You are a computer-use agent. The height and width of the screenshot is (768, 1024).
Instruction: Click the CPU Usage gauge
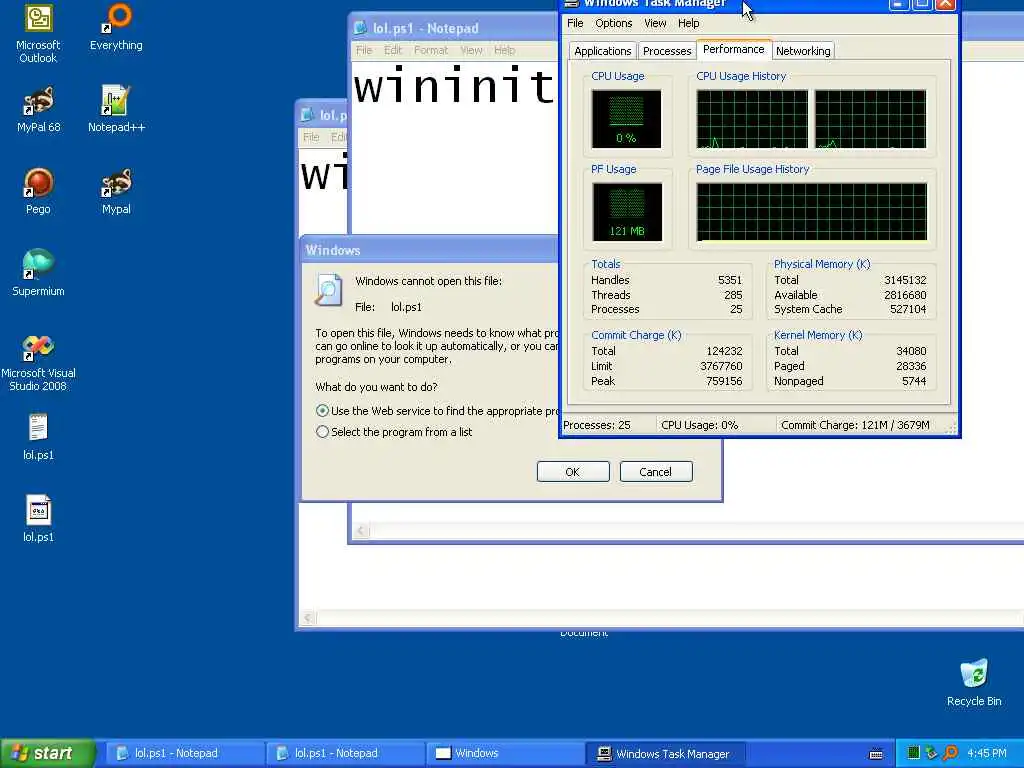tap(626, 119)
